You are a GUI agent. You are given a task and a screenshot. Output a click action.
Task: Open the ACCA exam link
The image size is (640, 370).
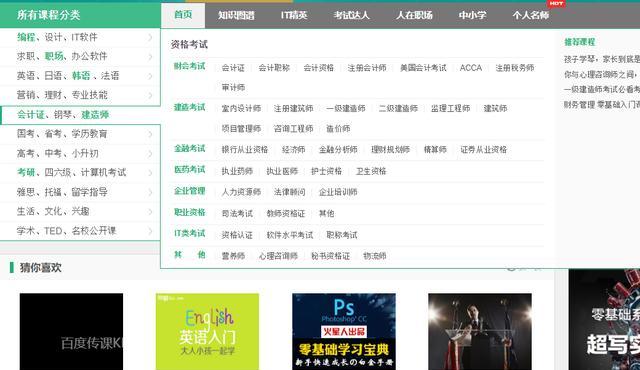pos(471,68)
